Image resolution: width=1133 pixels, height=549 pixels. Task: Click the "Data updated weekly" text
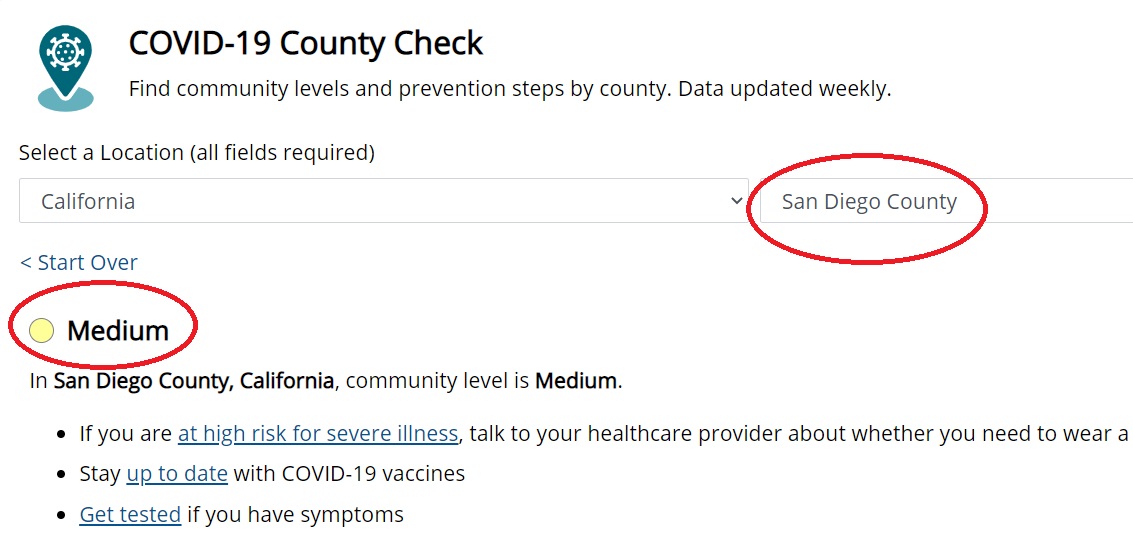point(785,88)
